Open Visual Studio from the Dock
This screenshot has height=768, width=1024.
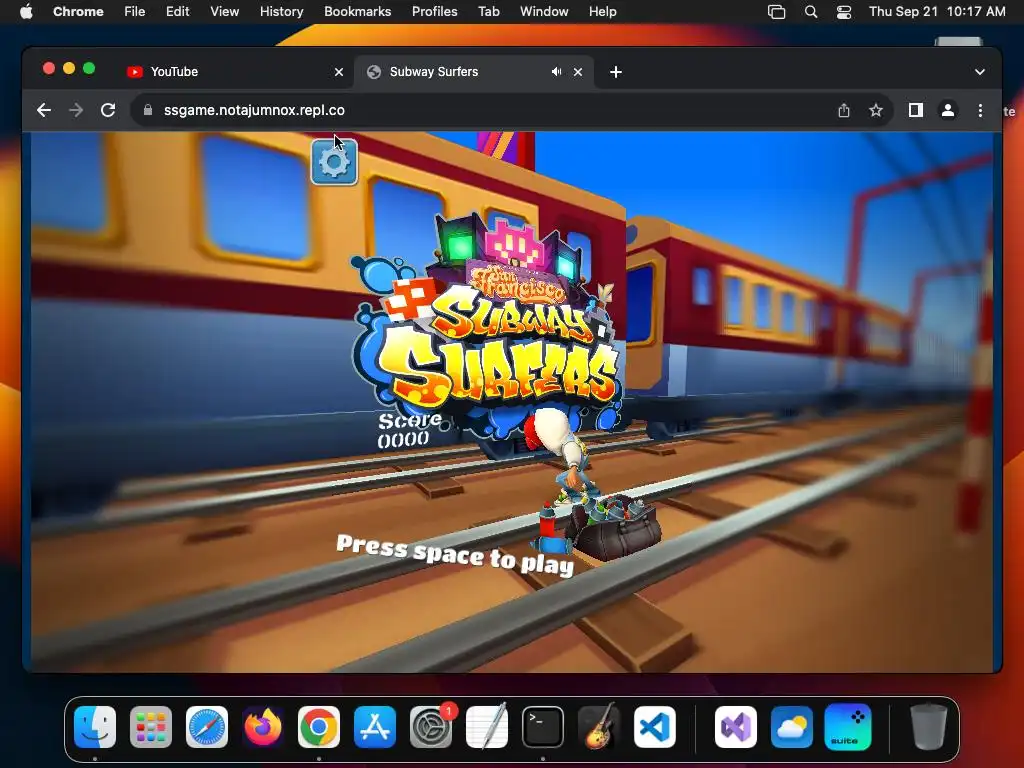click(x=736, y=727)
